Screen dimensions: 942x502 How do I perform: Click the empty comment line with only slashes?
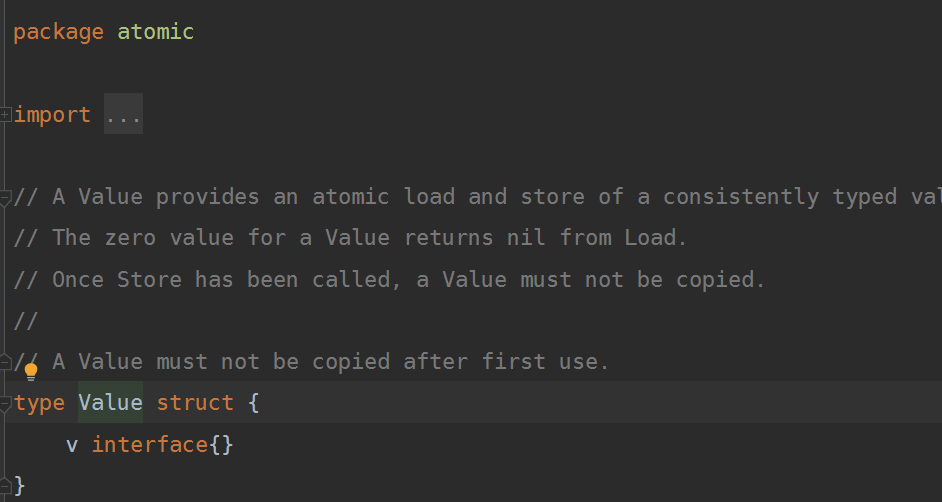tap(26, 320)
